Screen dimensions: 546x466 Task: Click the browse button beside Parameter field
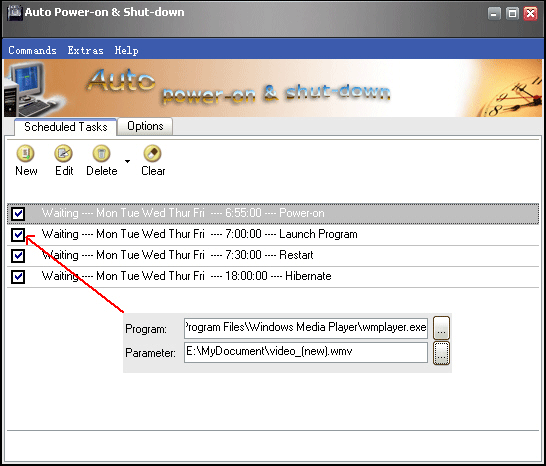tap(441, 353)
